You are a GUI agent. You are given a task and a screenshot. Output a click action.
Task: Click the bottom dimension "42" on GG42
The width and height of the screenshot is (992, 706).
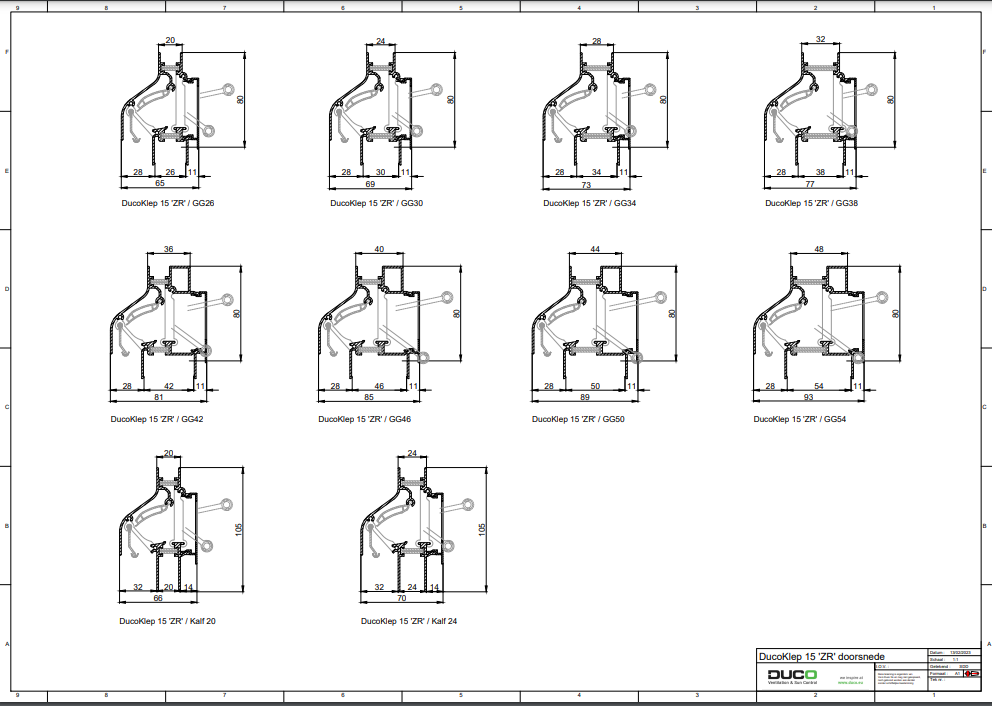168,386
